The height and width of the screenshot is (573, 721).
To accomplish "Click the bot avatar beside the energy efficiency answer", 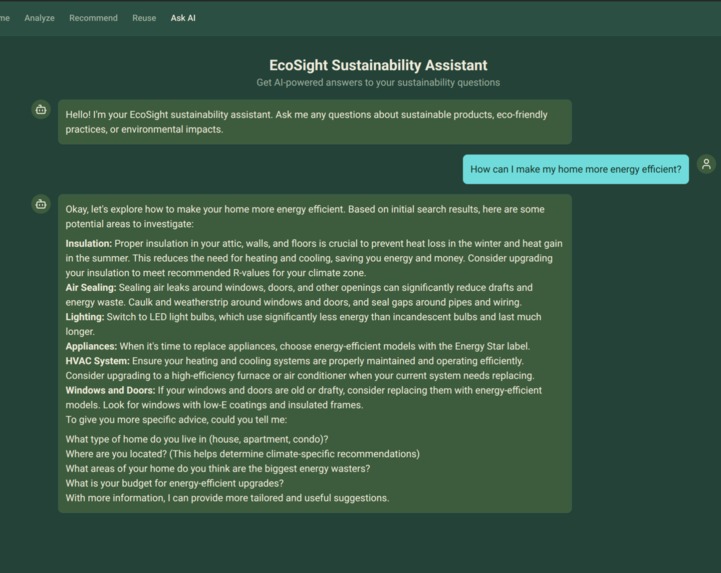I will [41, 204].
